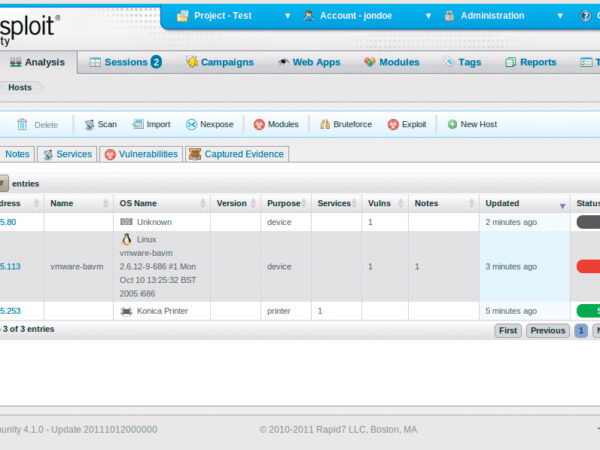Open the Captured Evidence sub-tab
600x450 pixels.
[x=237, y=154]
